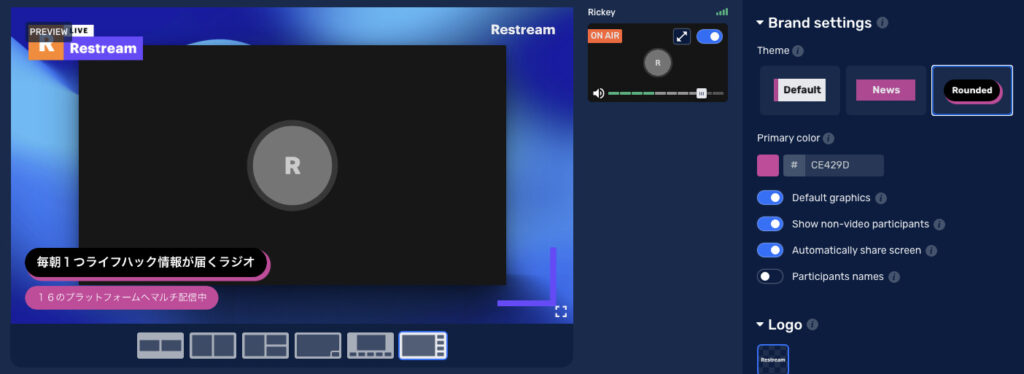Select the layout with right-side thumbnails
Viewport: 1024px width, 374px height.
coord(423,345)
